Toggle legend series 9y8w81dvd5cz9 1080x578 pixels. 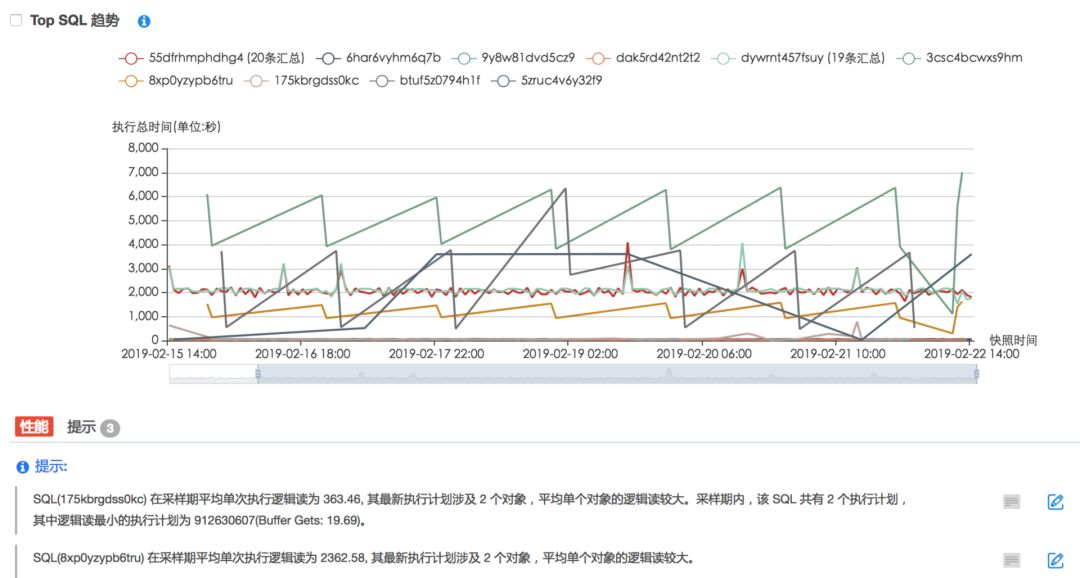pyautogui.click(x=513, y=58)
